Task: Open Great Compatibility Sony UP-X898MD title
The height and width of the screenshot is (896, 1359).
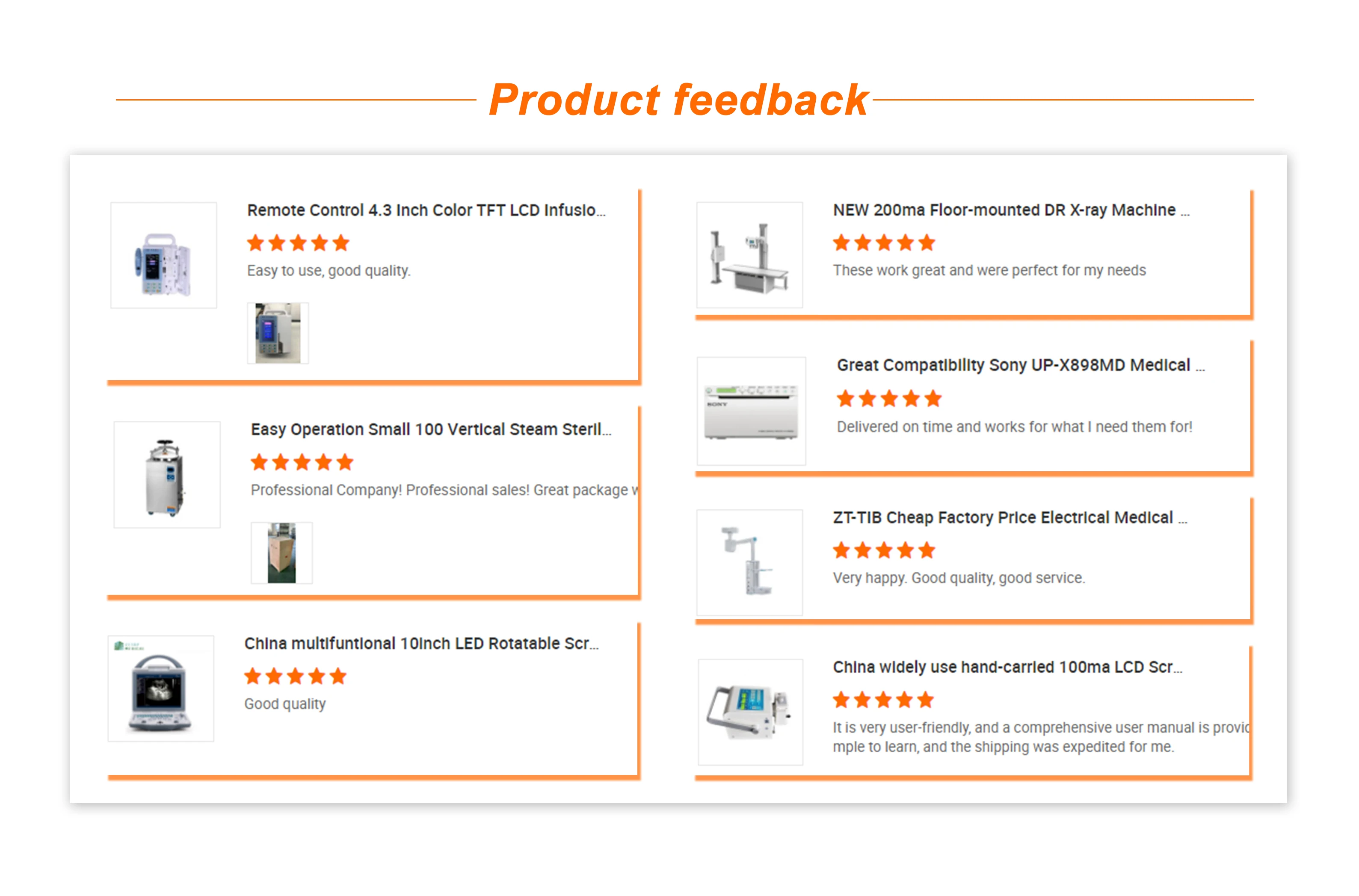Action: (x=1020, y=365)
